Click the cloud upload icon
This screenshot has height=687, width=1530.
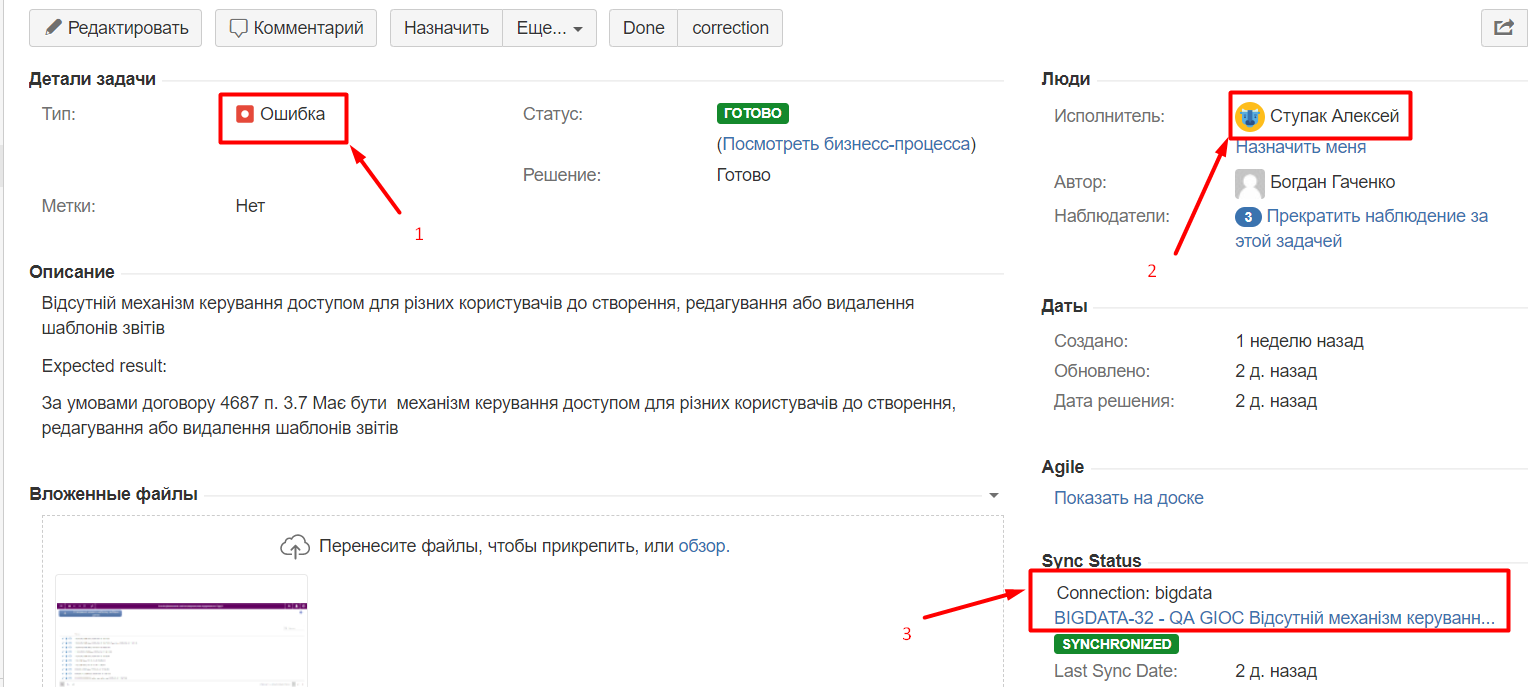pyautogui.click(x=294, y=547)
